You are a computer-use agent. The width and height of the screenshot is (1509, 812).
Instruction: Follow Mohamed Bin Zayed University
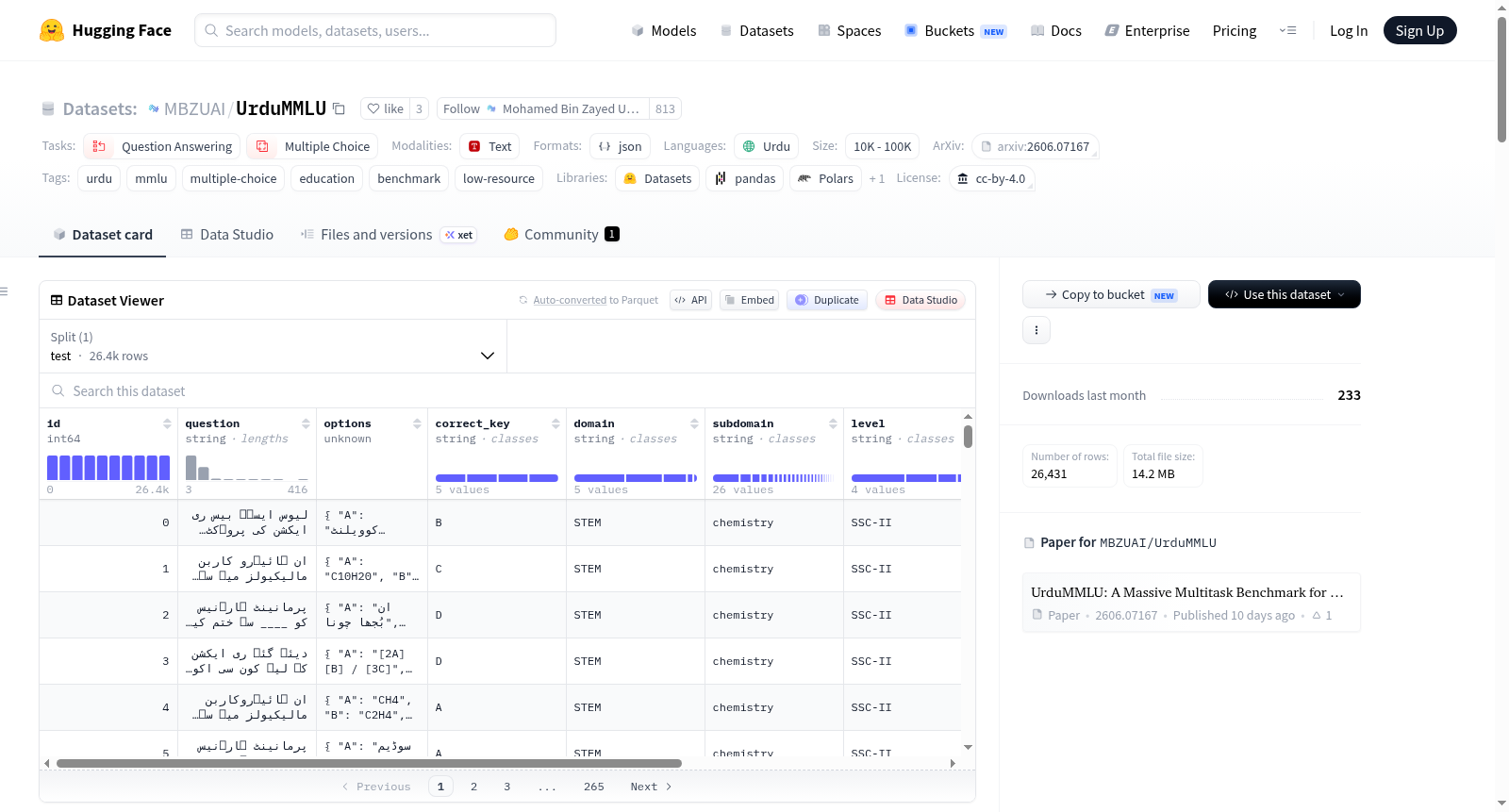(x=541, y=108)
